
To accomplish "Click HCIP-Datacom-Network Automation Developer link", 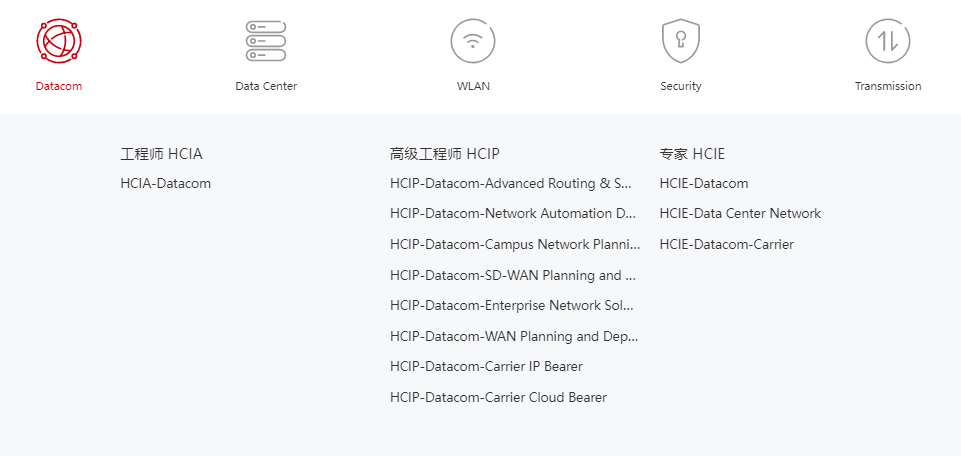I will [x=513, y=213].
